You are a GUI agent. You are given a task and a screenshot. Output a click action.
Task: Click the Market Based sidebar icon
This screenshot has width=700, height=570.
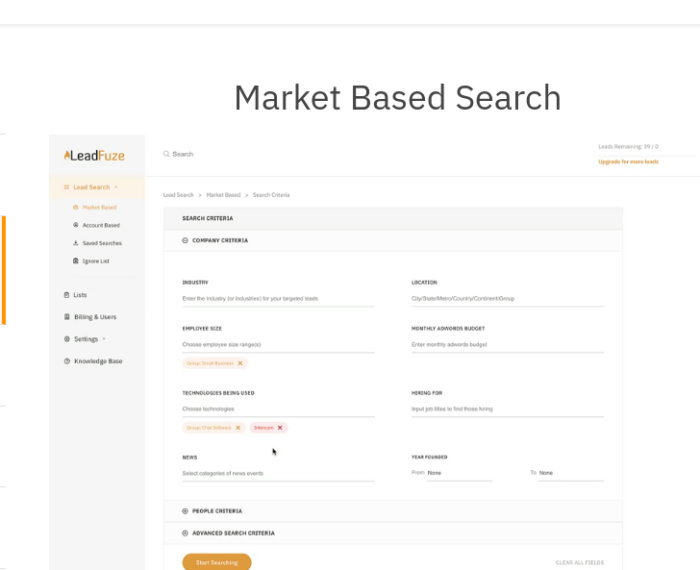pos(76,207)
